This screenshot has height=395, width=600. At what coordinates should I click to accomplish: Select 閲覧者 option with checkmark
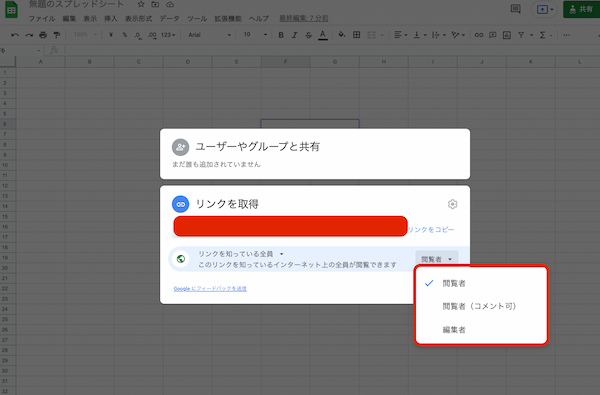[481, 283]
